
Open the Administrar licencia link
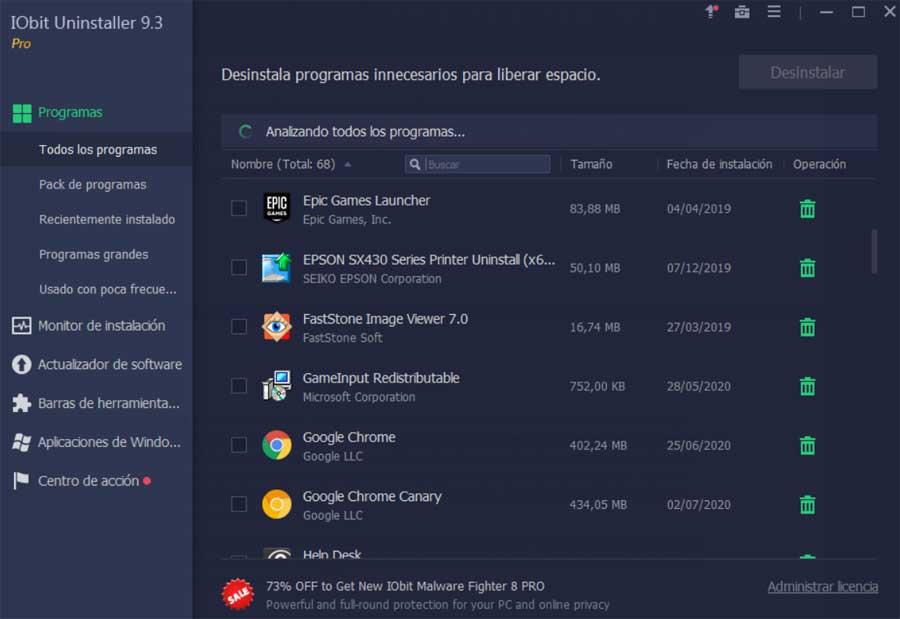click(823, 587)
